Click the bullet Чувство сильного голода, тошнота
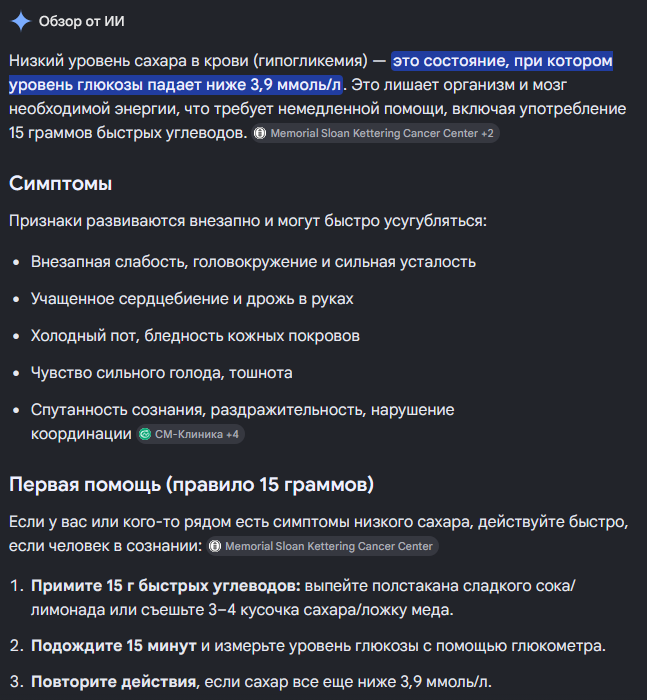The height and width of the screenshot is (700, 647). 162,373
